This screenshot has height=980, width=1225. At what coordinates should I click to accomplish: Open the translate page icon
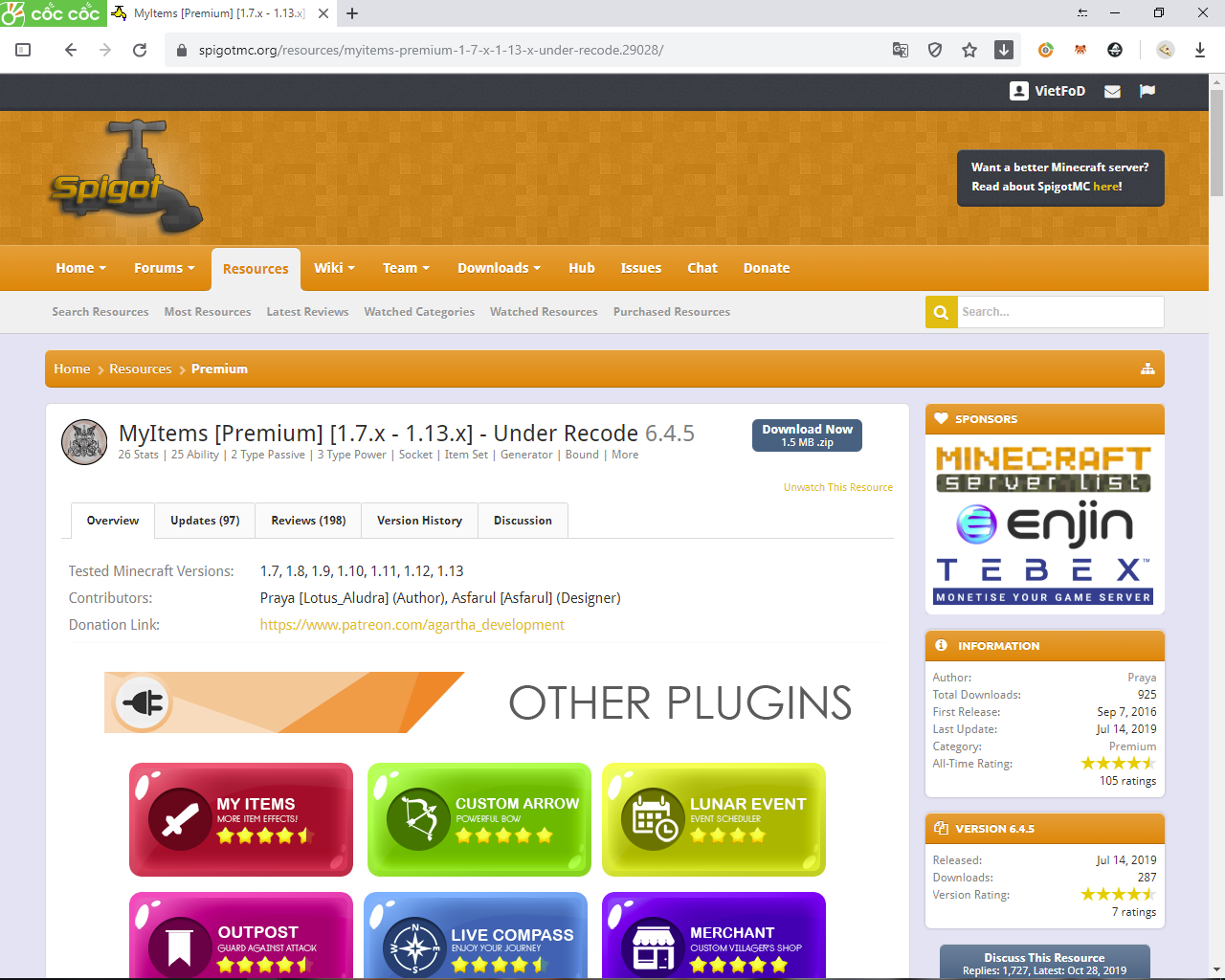tap(901, 50)
